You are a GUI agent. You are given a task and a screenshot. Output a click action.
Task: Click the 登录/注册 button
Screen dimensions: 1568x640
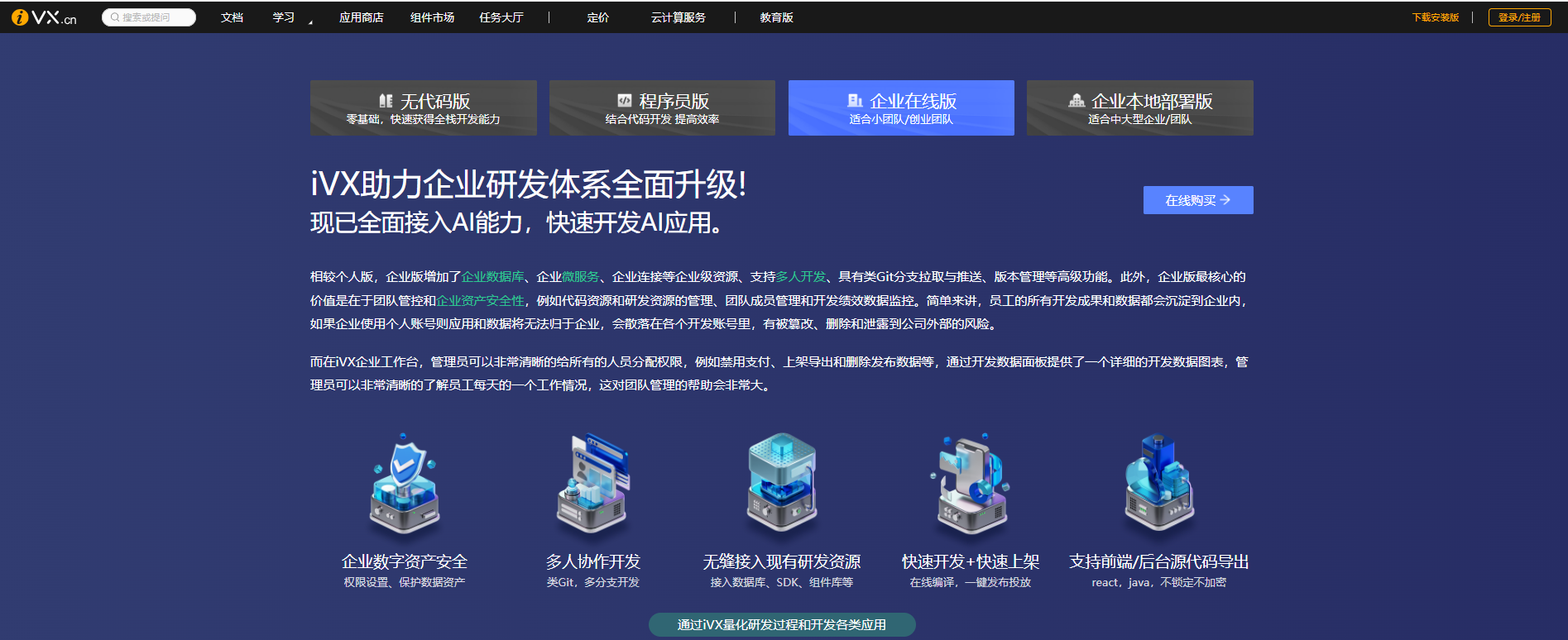point(1519,17)
